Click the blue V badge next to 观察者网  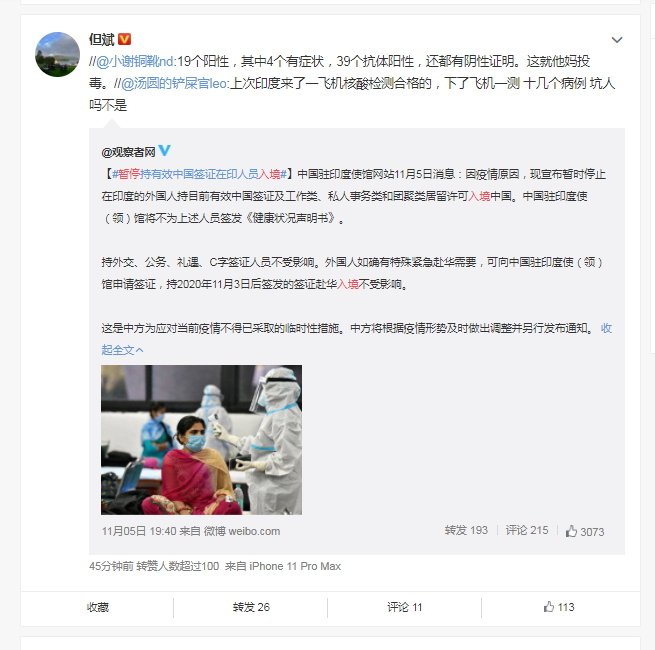coord(165,150)
